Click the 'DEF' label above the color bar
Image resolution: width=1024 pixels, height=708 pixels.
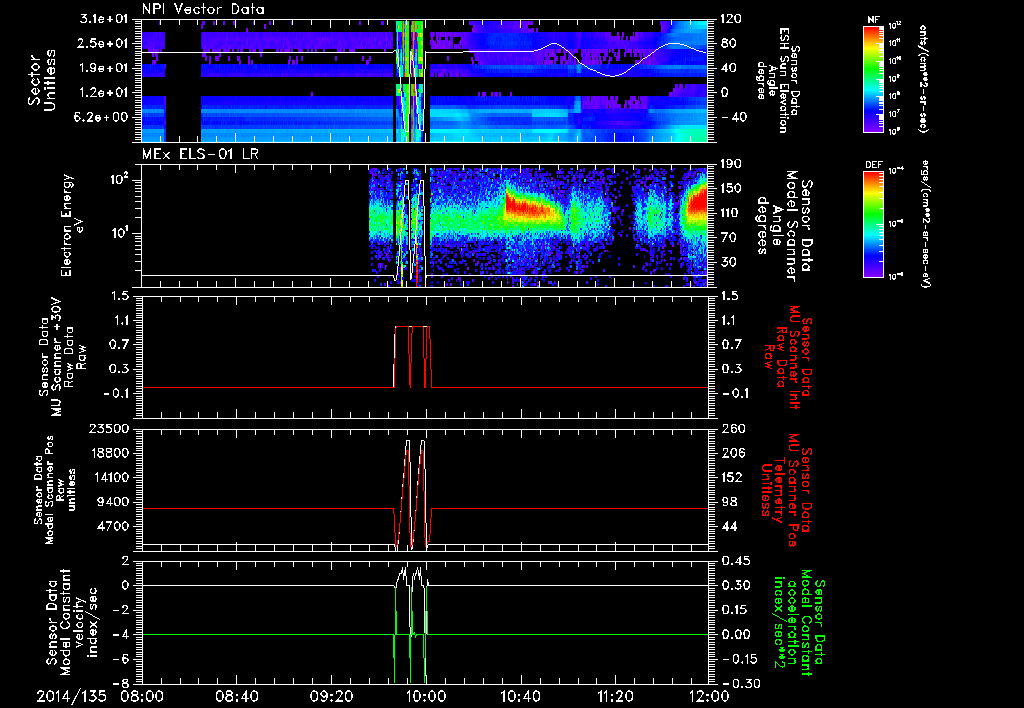pos(873,165)
